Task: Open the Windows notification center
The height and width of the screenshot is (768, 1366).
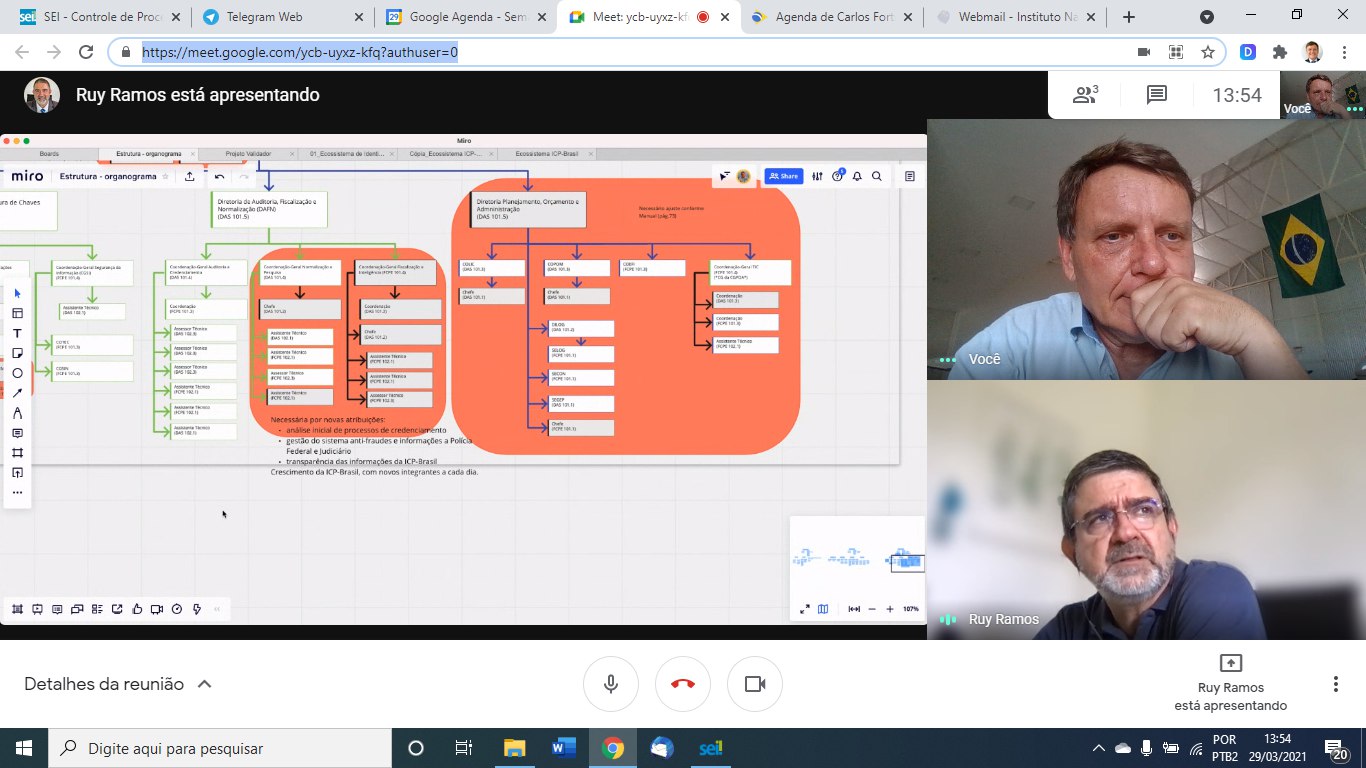Action: 1337,748
